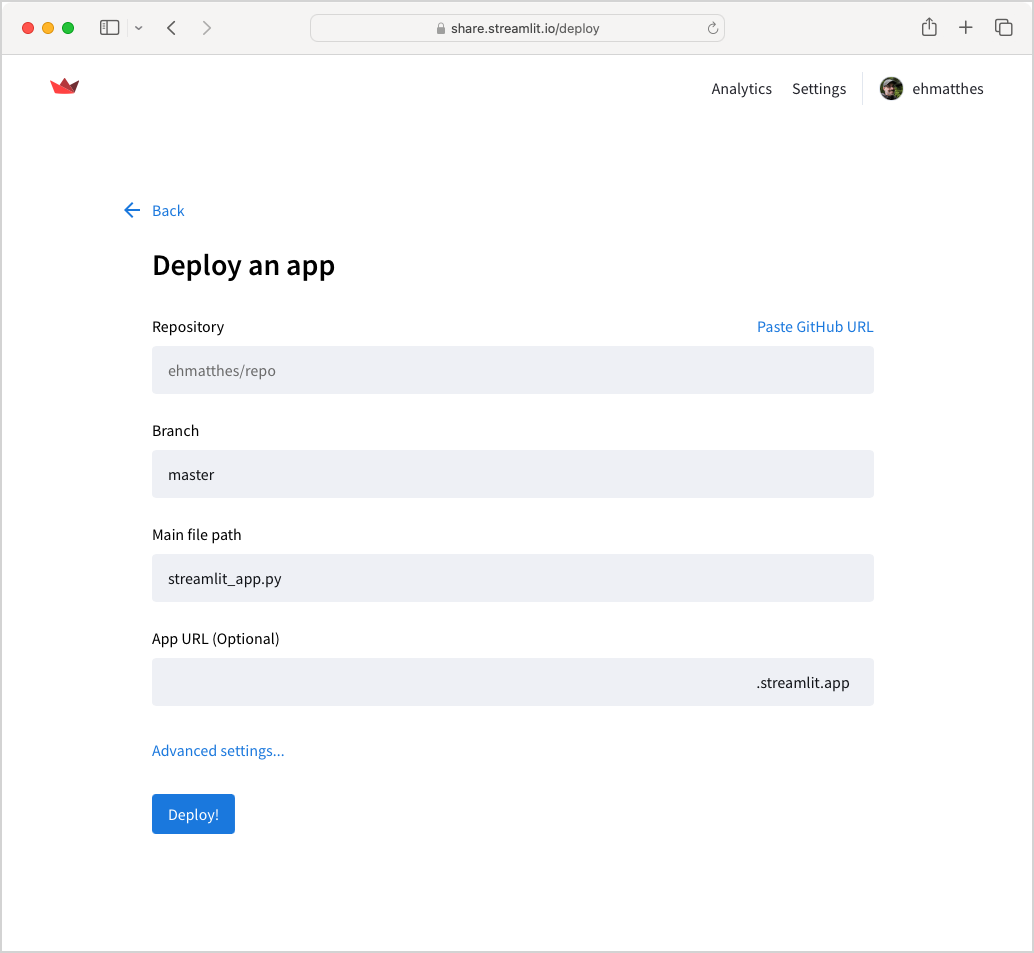Viewport: 1034px width, 953px height.
Task: Click the Deploy an app heading
Action: tap(243, 266)
